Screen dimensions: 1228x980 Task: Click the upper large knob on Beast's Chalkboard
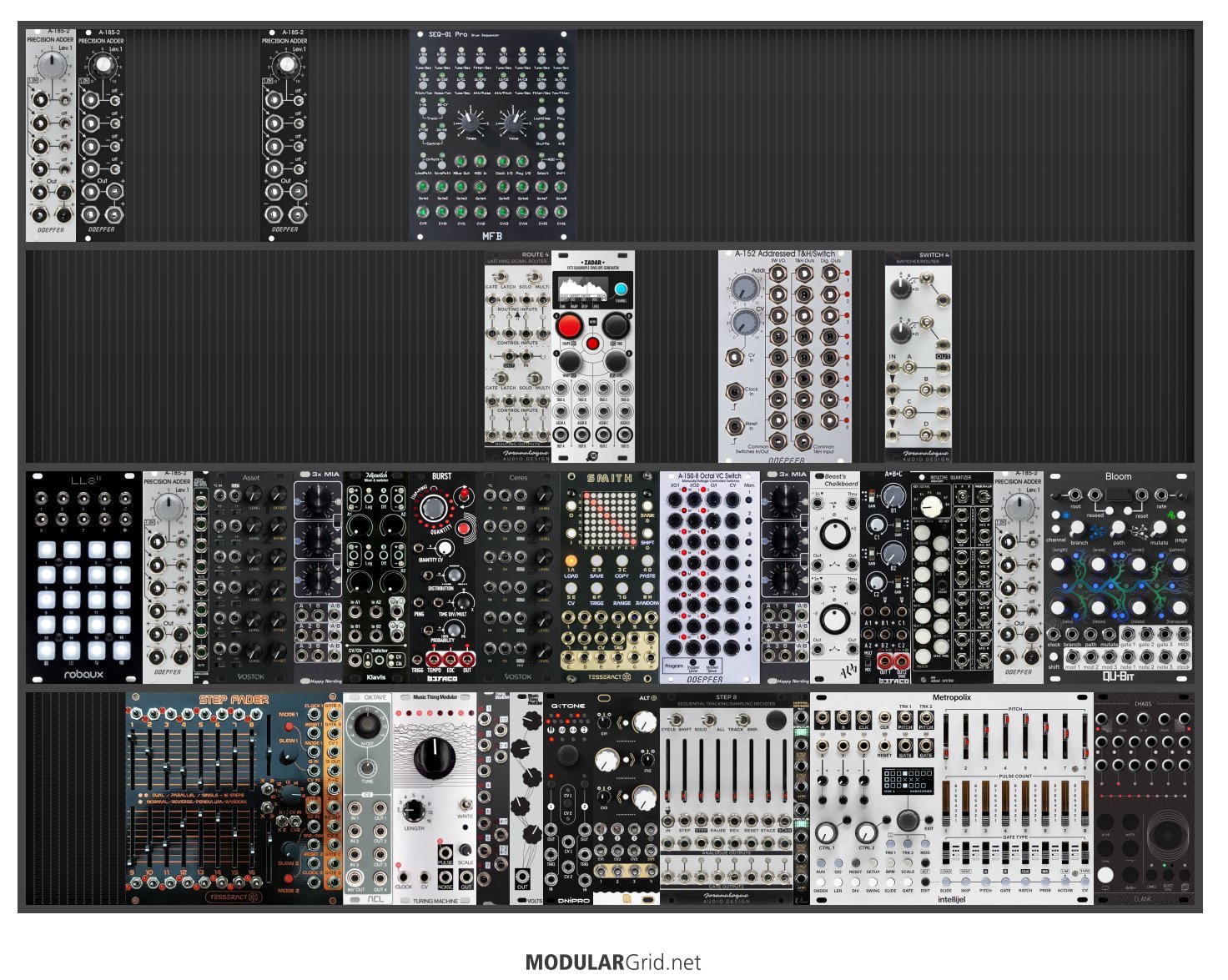834,534
